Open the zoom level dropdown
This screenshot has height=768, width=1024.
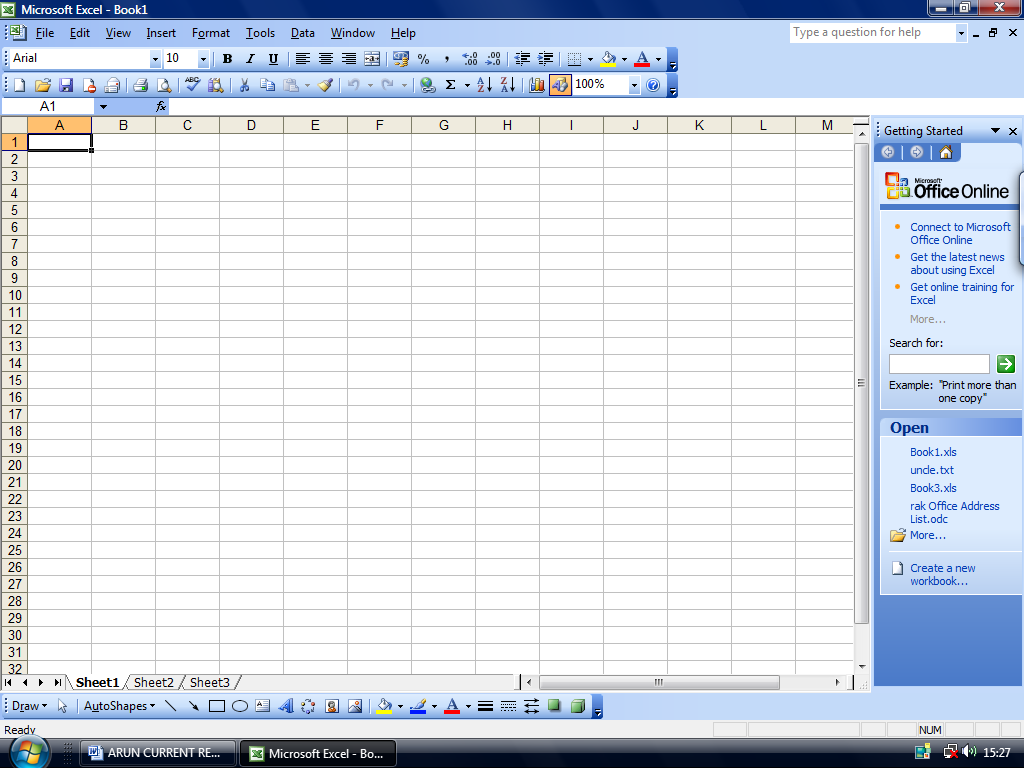[x=634, y=85]
